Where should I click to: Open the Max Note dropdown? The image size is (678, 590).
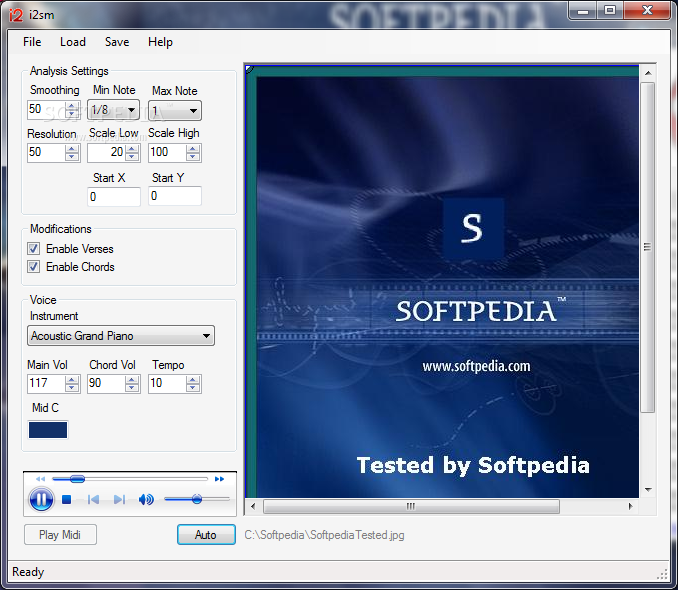point(175,111)
